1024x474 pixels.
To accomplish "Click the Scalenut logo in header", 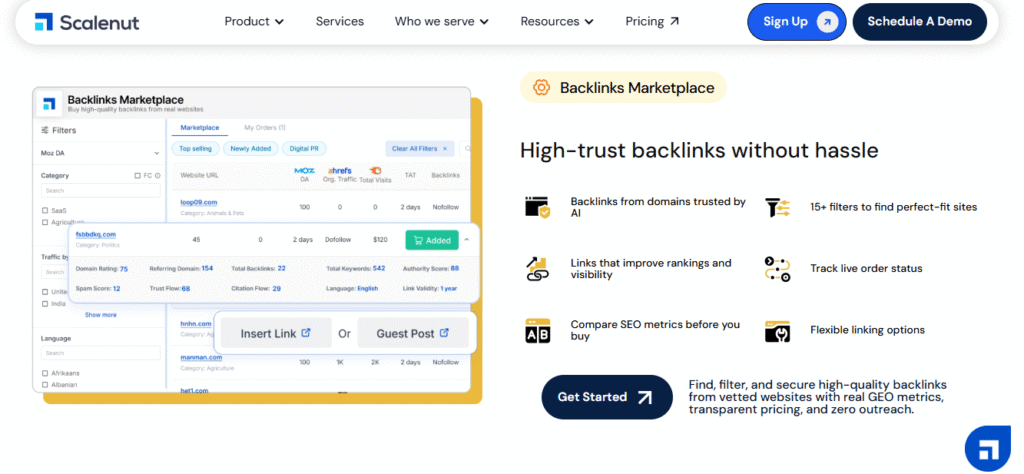I will 86,22.
